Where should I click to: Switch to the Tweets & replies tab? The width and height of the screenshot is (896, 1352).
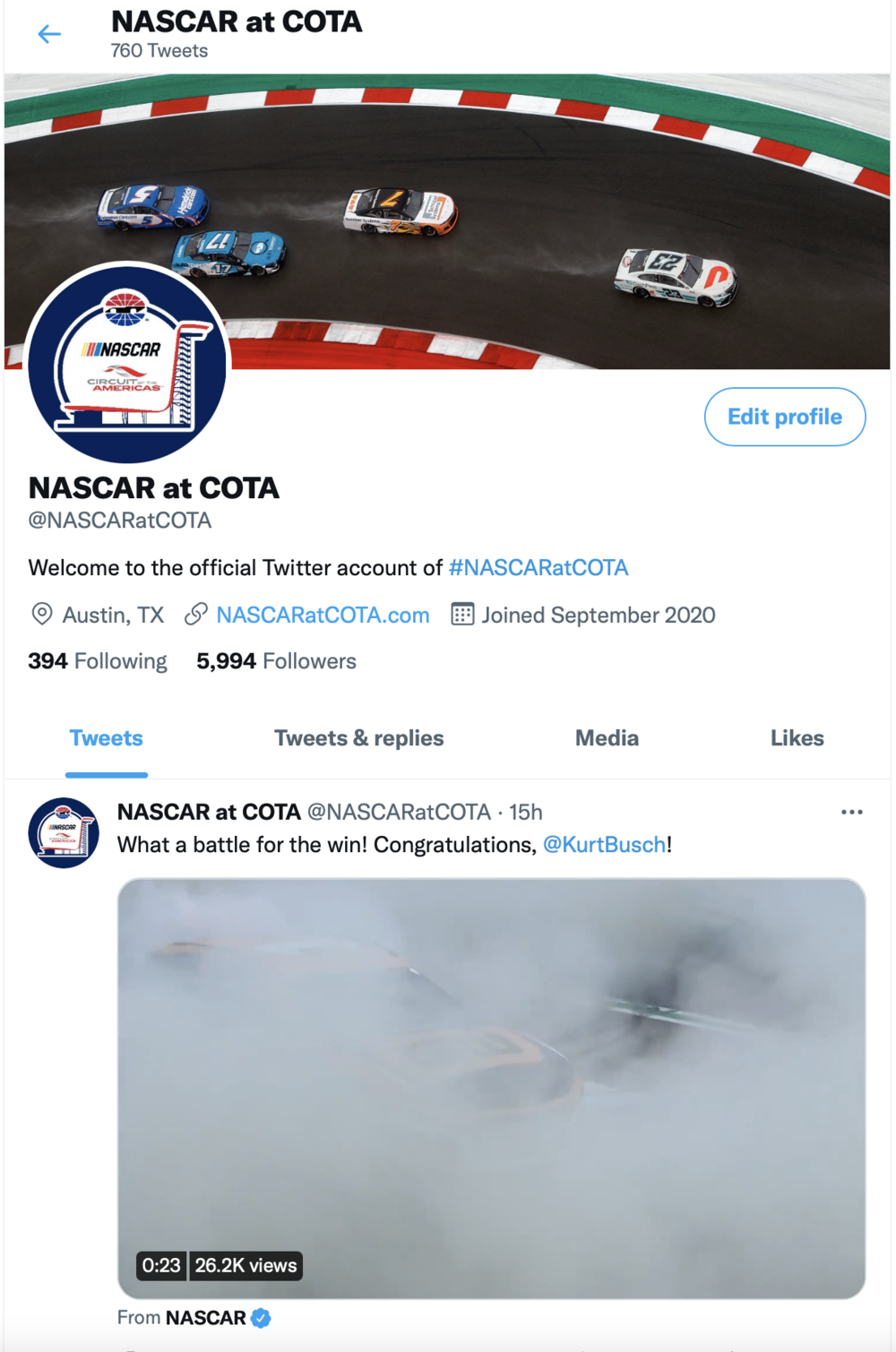pos(358,738)
